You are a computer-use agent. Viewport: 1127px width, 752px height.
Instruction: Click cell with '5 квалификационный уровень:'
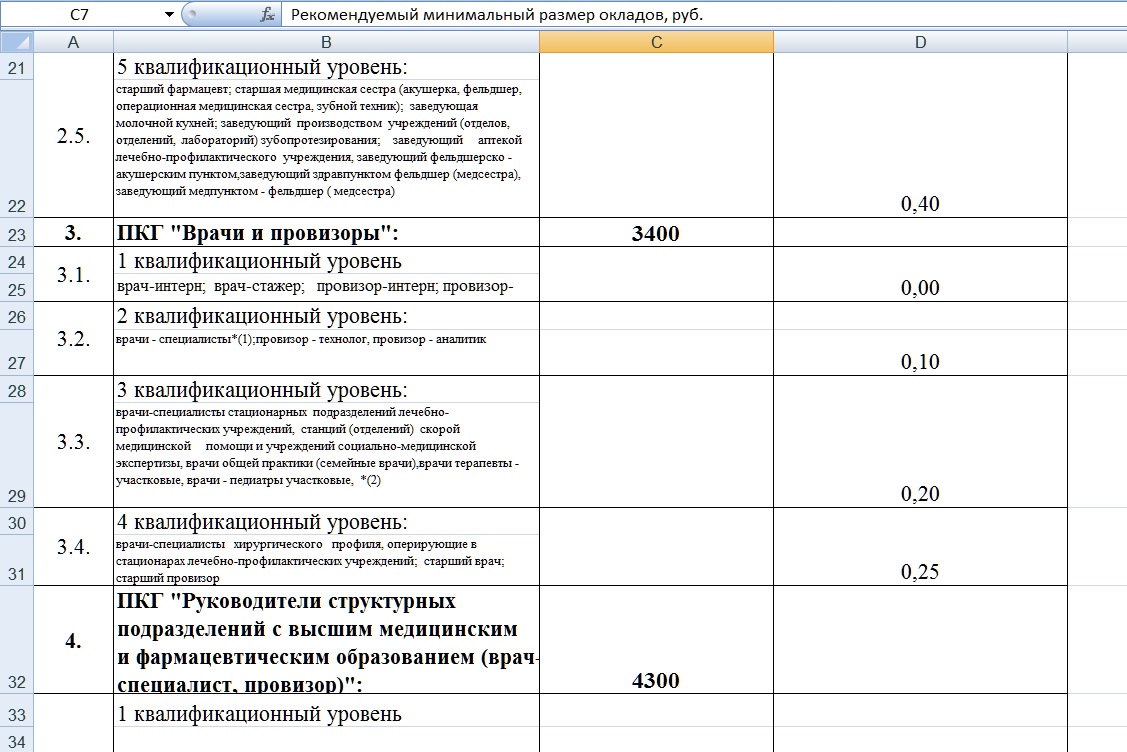(326, 67)
